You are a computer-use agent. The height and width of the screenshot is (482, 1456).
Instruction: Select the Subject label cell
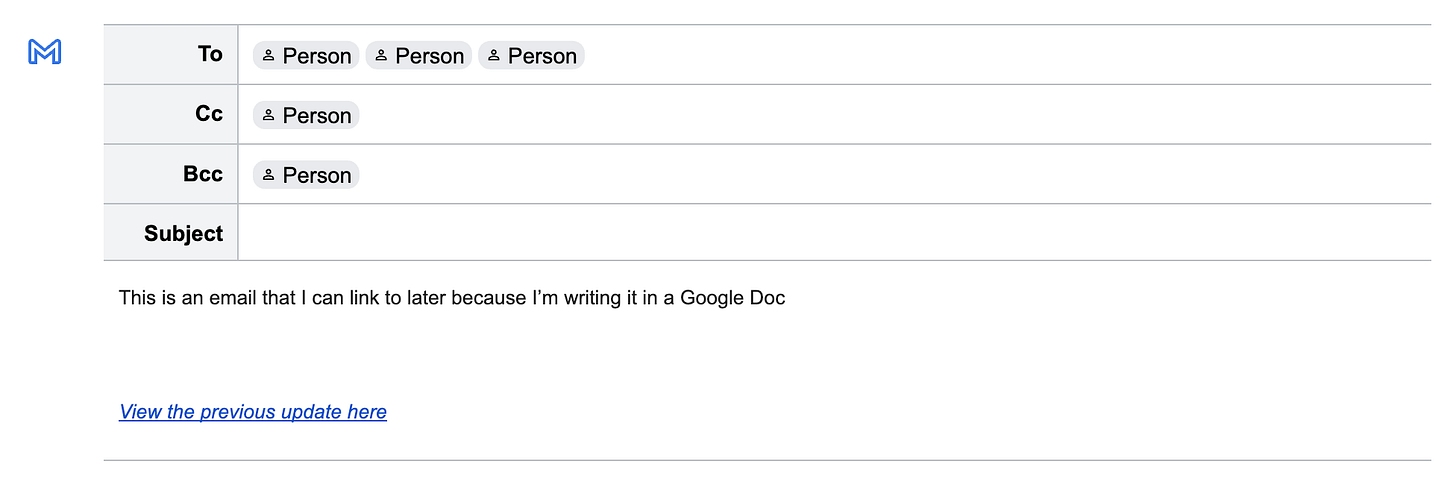pos(171,233)
